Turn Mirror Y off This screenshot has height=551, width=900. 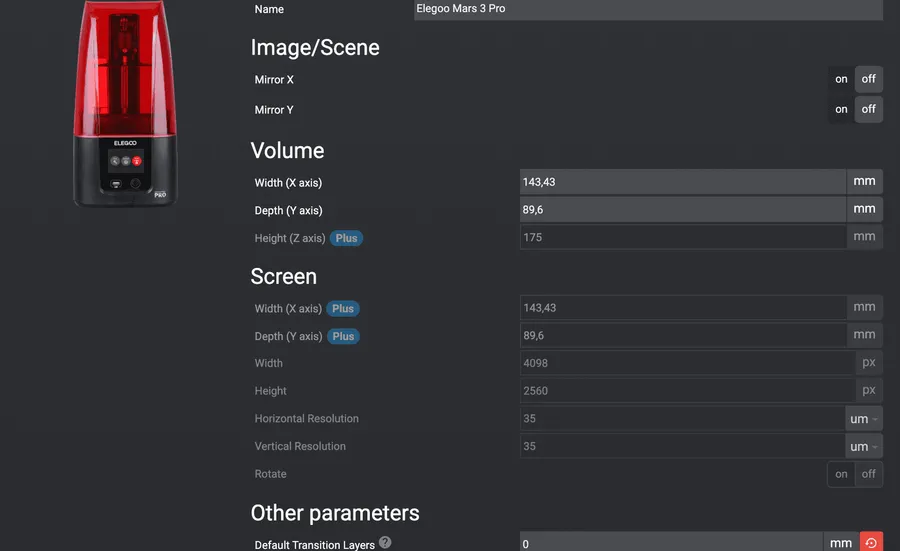pos(868,109)
